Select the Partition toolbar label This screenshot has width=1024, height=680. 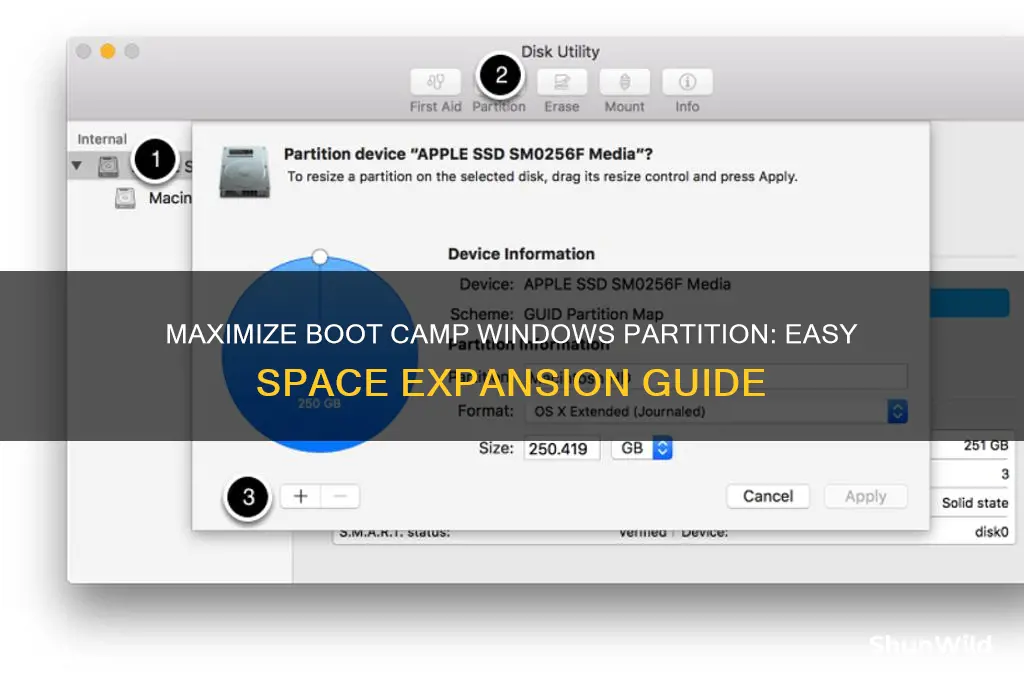(x=499, y=106)
